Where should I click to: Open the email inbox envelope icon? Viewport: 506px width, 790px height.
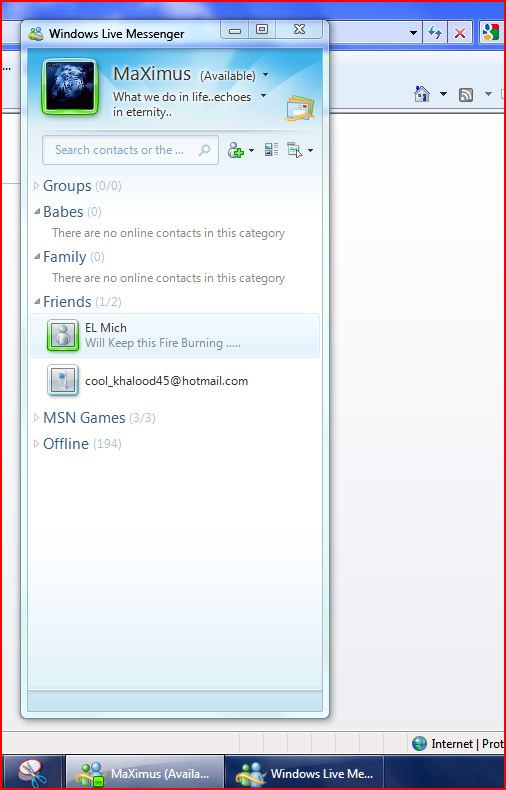tap(299, 108)
